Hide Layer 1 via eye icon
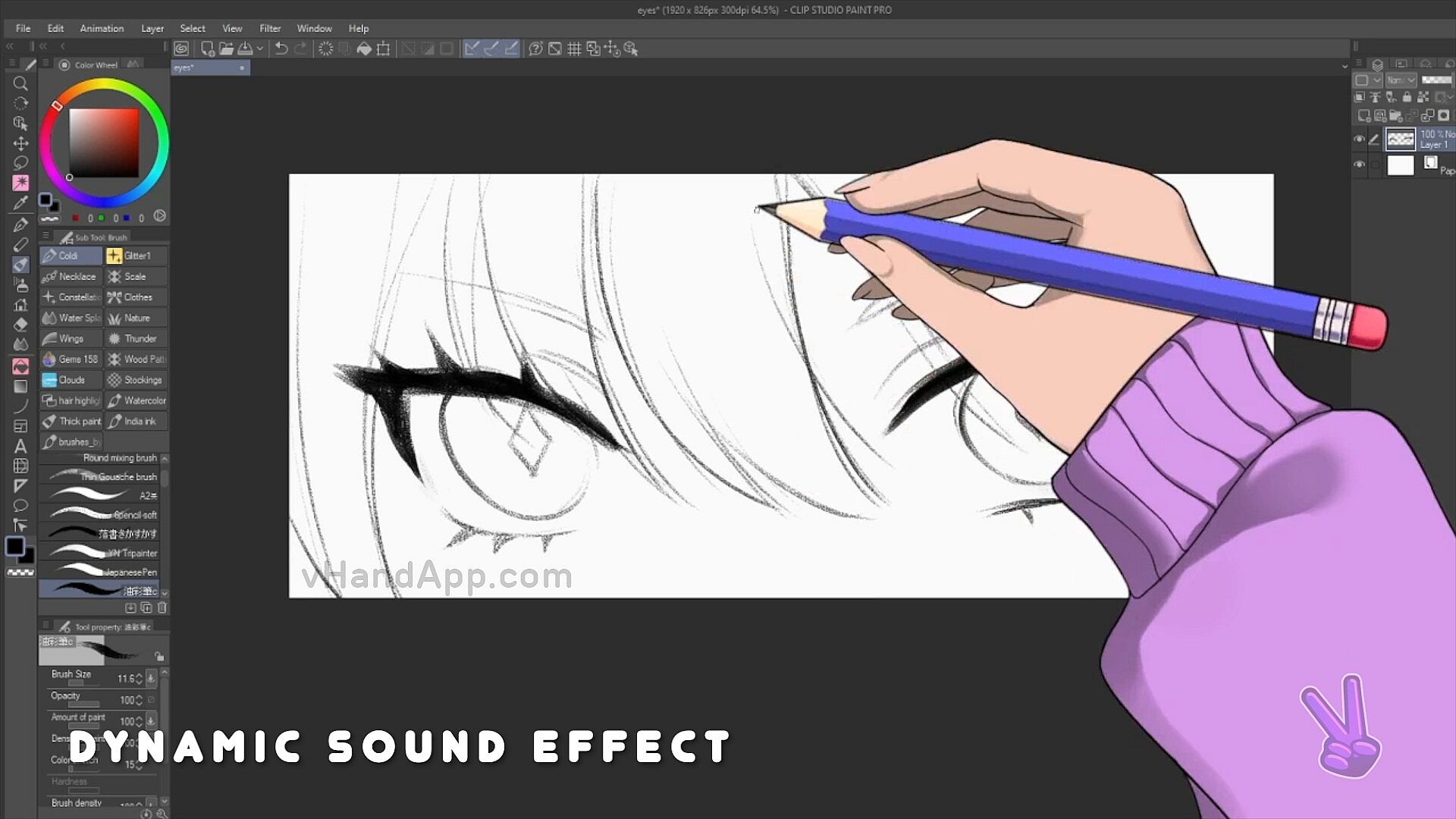1456x819 pixels. 1359,139
